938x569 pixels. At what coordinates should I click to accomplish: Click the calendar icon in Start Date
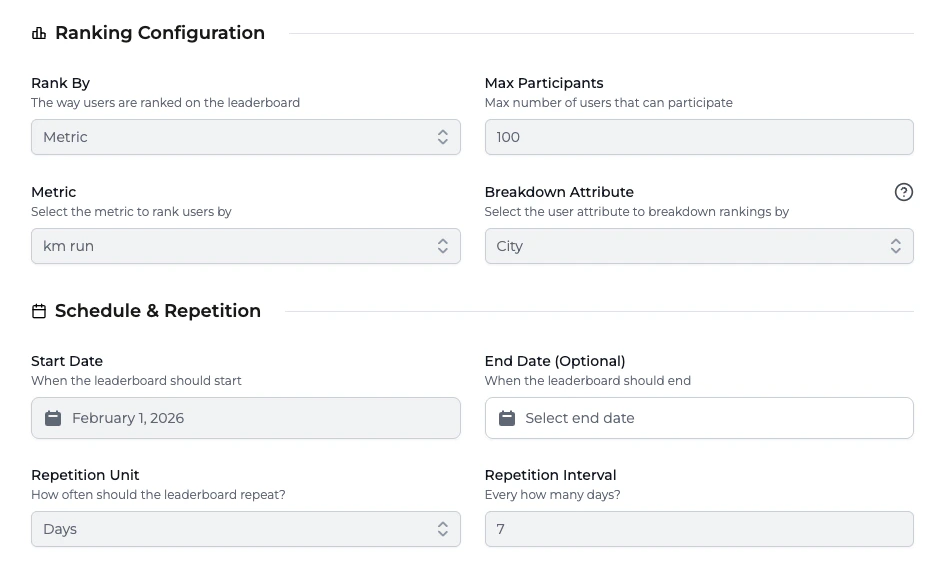53,418
